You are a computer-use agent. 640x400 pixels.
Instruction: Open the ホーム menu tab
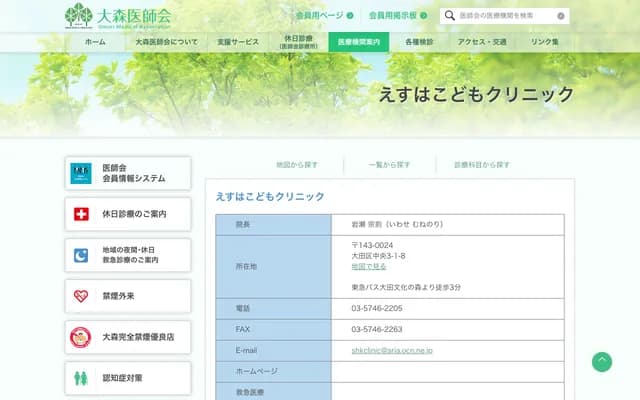pos(95,42)
